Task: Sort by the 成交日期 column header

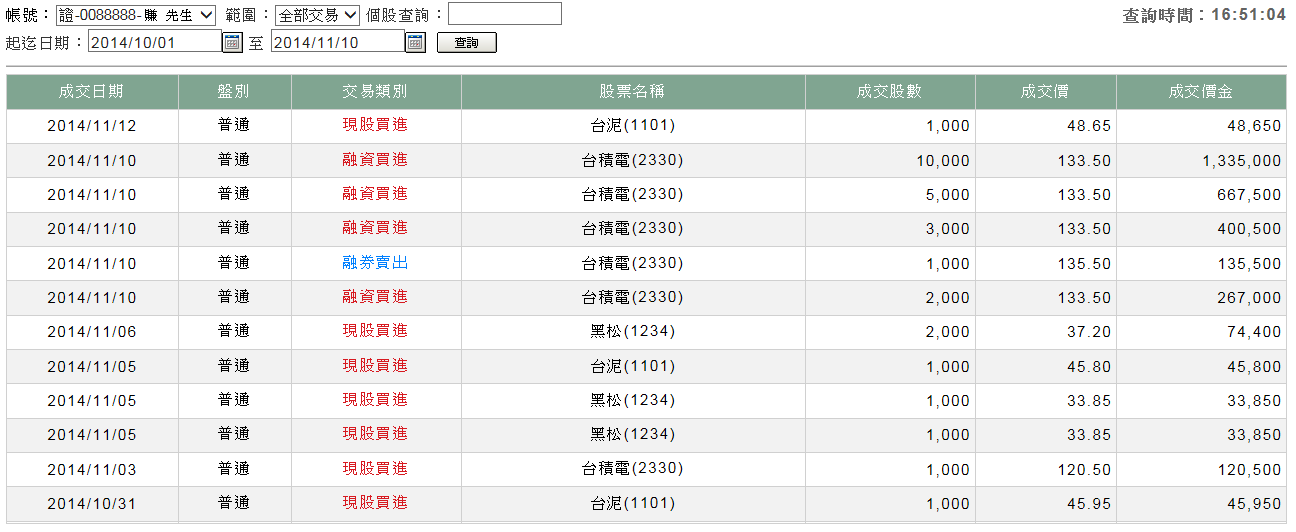Action: click(x=92, y=92)
